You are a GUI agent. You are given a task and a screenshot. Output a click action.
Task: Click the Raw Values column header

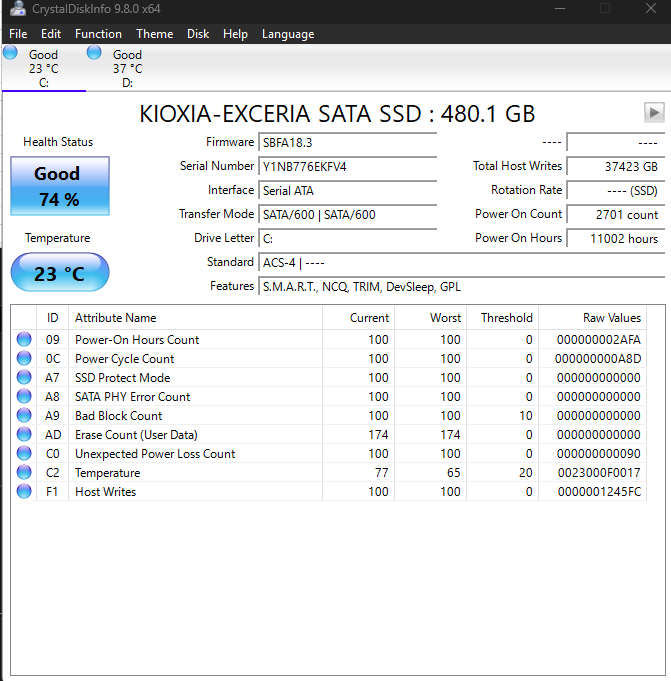(592, 317)
